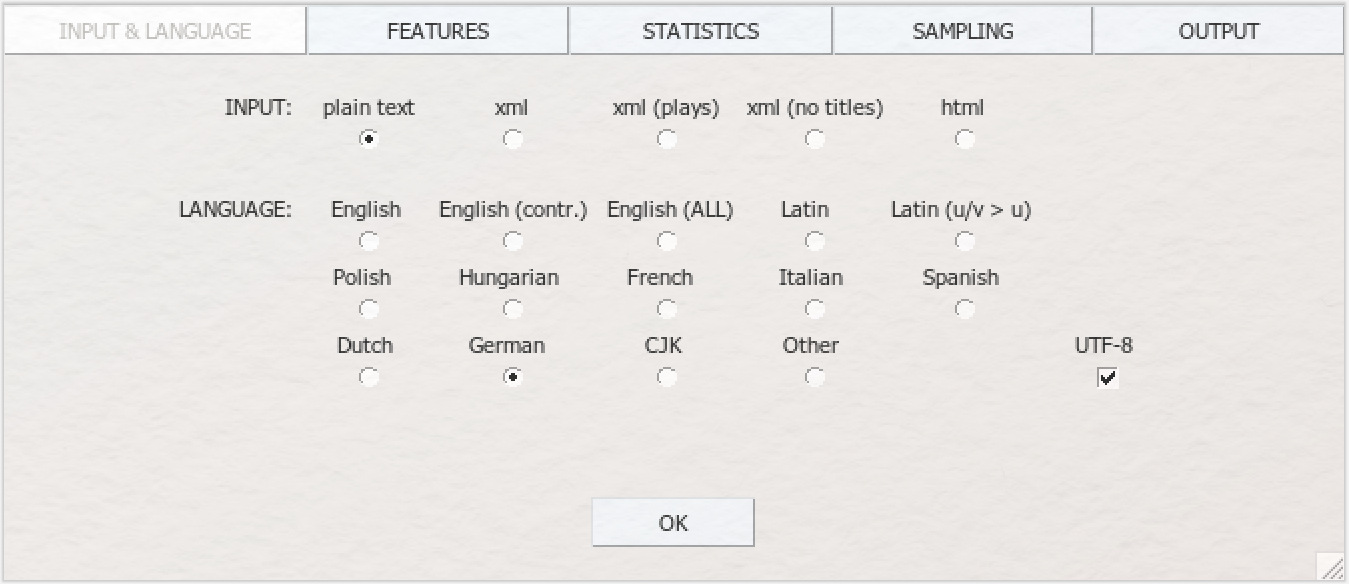Uncheck the UTF-8 checkbox
1349x584 pixels.
(x=1107, y=377)
